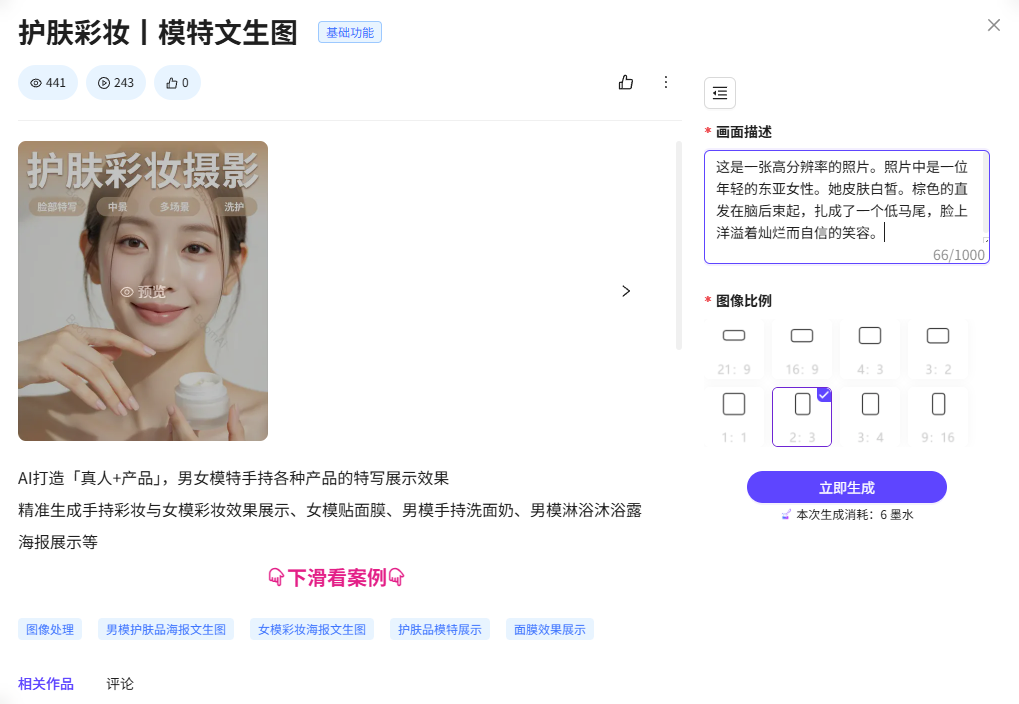Screen dimensions: 1019x704
Task: Open the 男模护肤品海报文生图 tag
Action: (x=166, y=629)
